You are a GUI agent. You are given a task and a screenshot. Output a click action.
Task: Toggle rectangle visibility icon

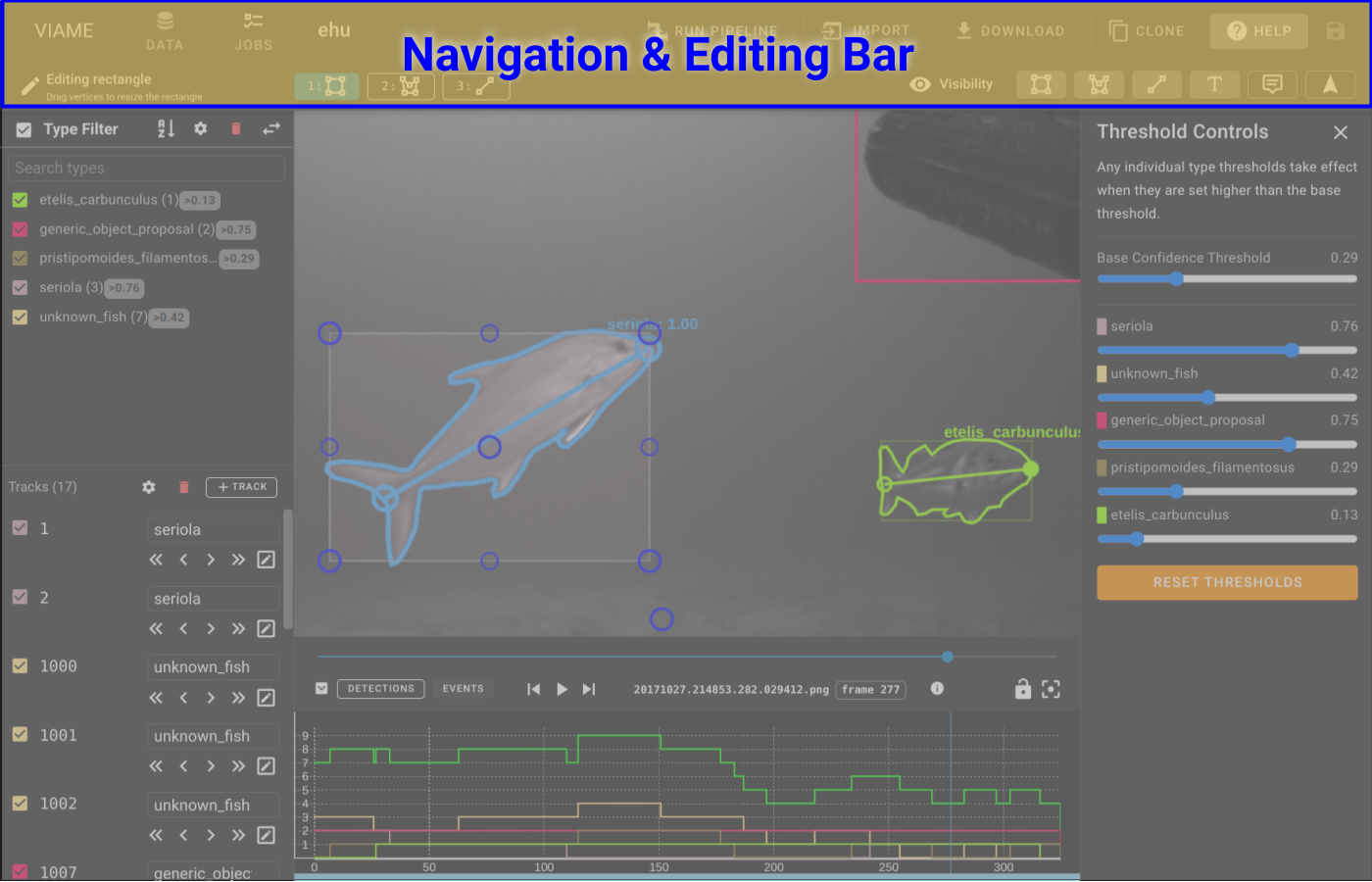pyautogui.click(x=1041, y=84)
